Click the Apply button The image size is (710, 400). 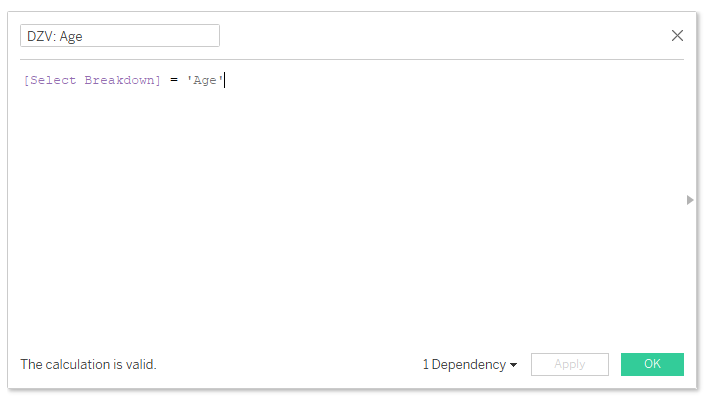569,364
